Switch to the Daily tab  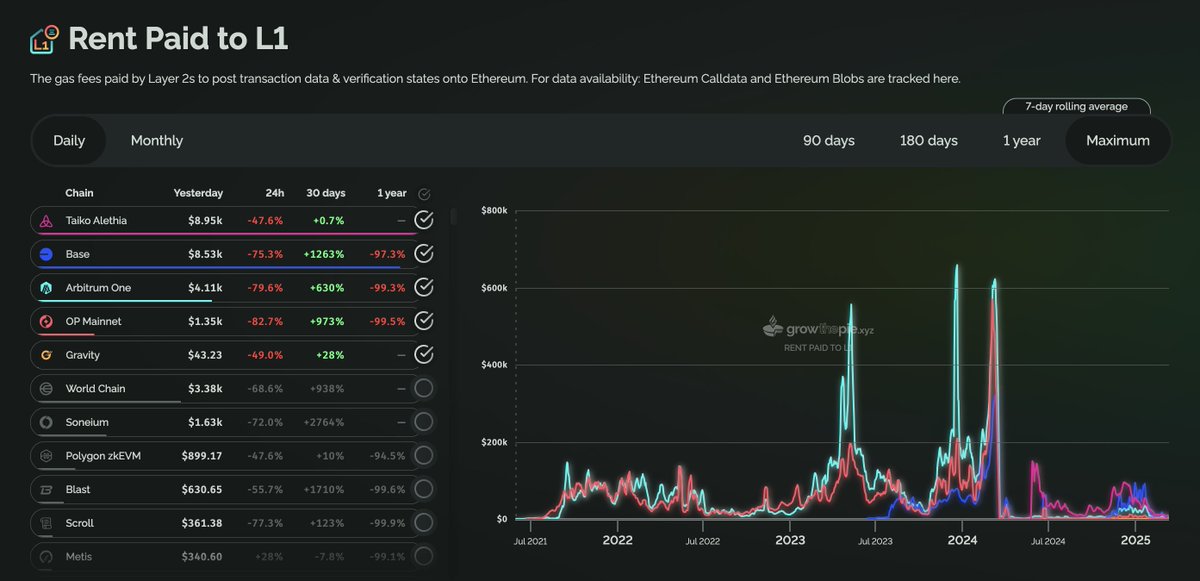tap(69, 141)
